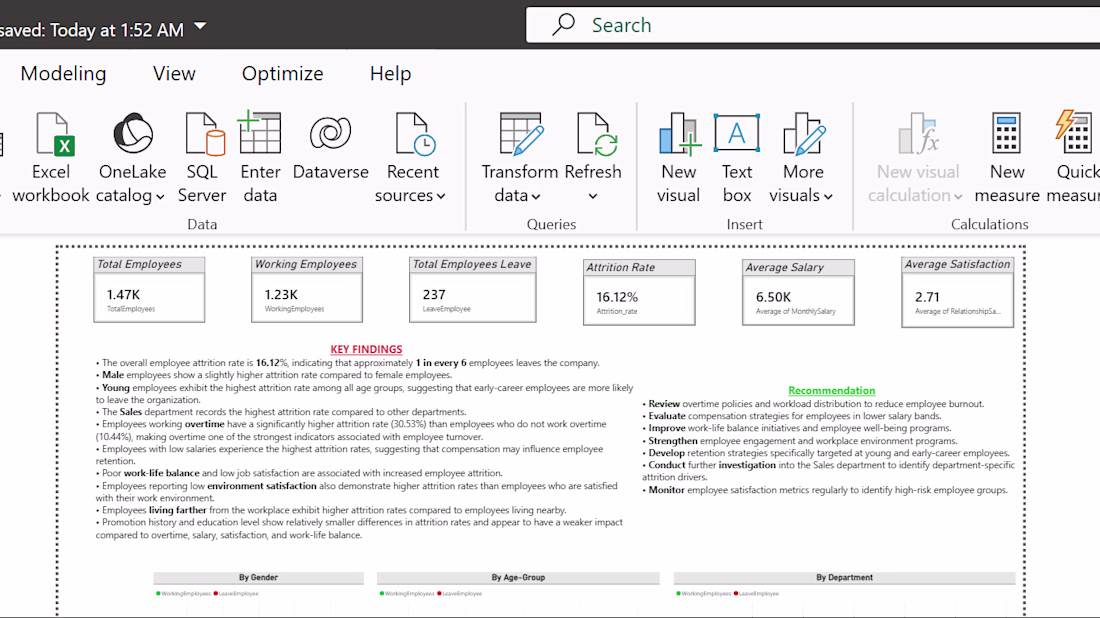1100x618 pixels.
Task: Switch to the View ribbon tab
Action: 174,74
